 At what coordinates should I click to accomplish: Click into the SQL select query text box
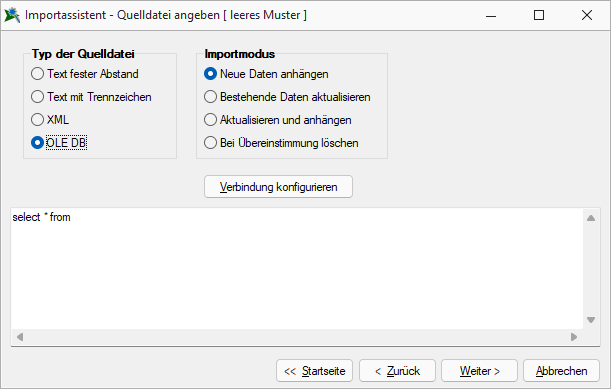(x=297, y=269)
